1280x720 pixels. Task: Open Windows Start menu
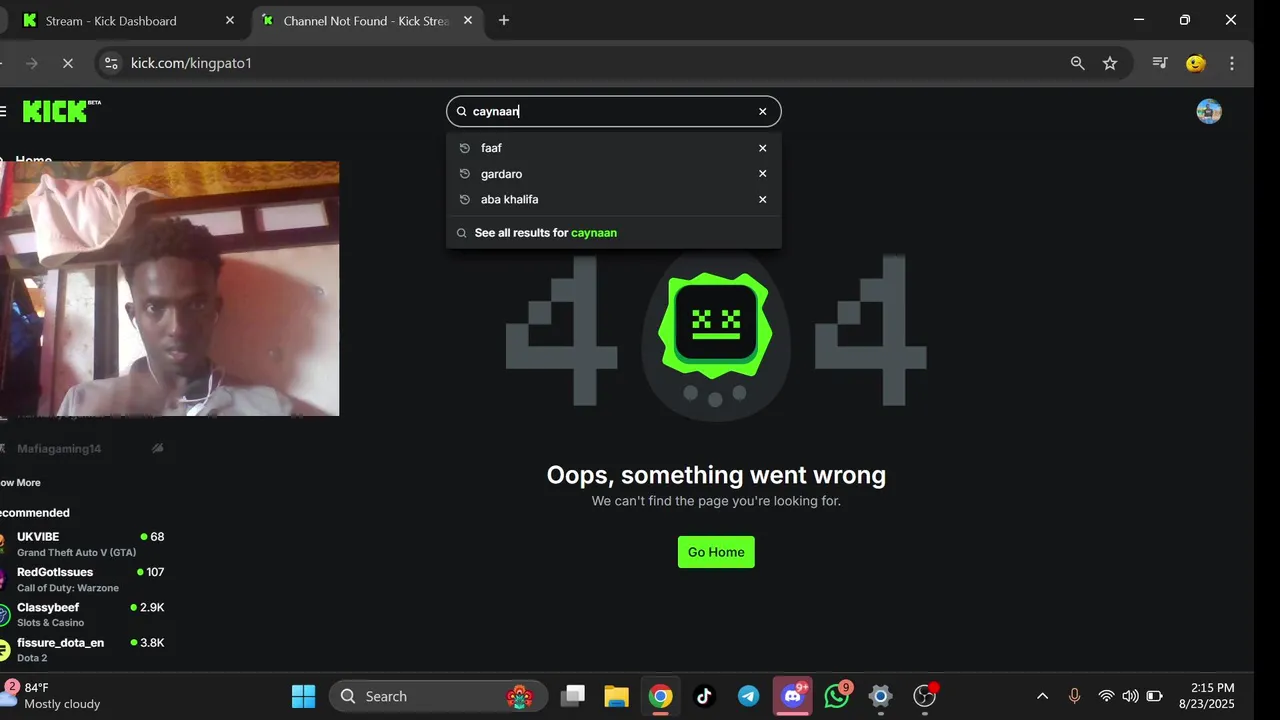303,696
